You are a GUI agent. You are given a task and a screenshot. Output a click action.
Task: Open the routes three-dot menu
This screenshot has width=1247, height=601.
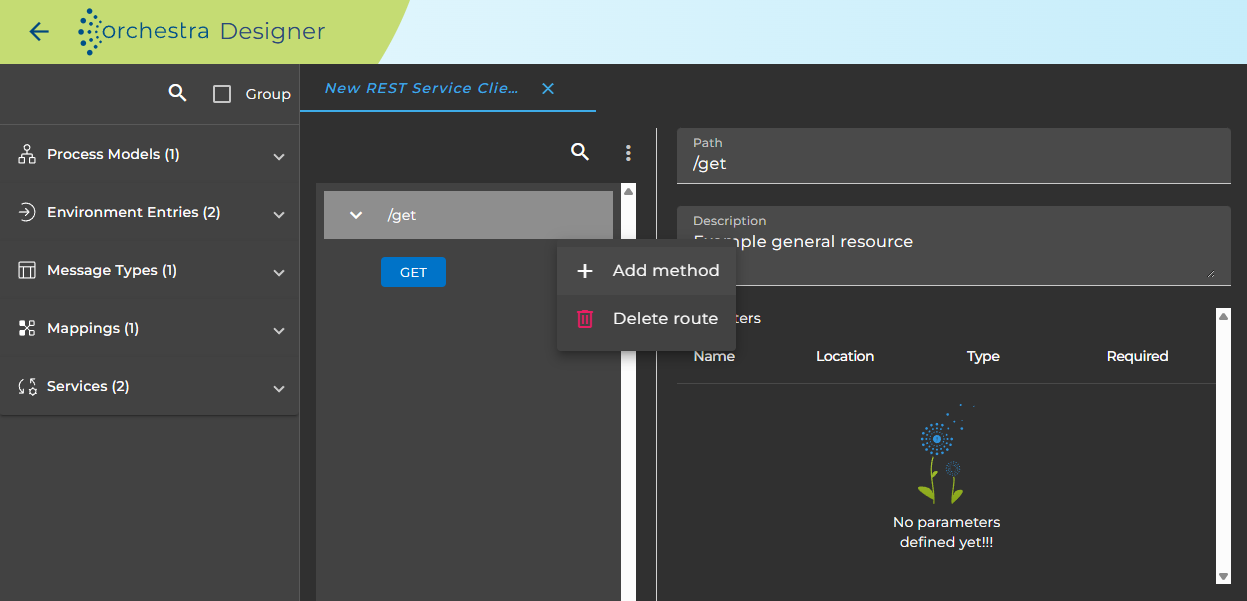[x=628, y=153]
